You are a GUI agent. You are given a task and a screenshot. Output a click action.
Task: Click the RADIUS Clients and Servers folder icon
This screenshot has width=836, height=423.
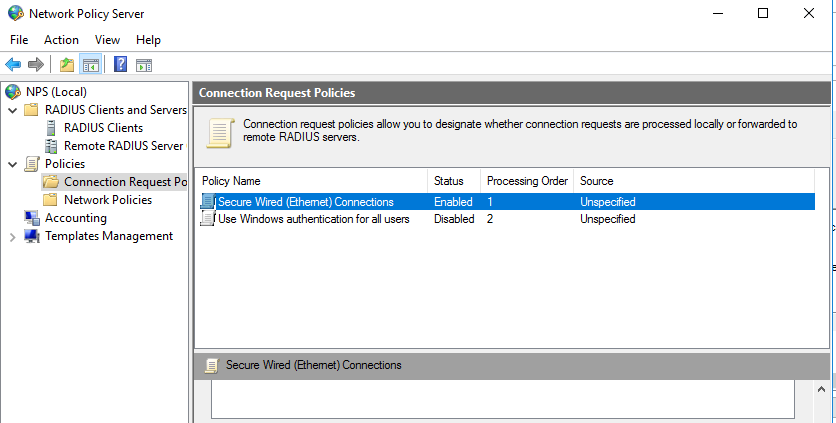pos(32,110)
